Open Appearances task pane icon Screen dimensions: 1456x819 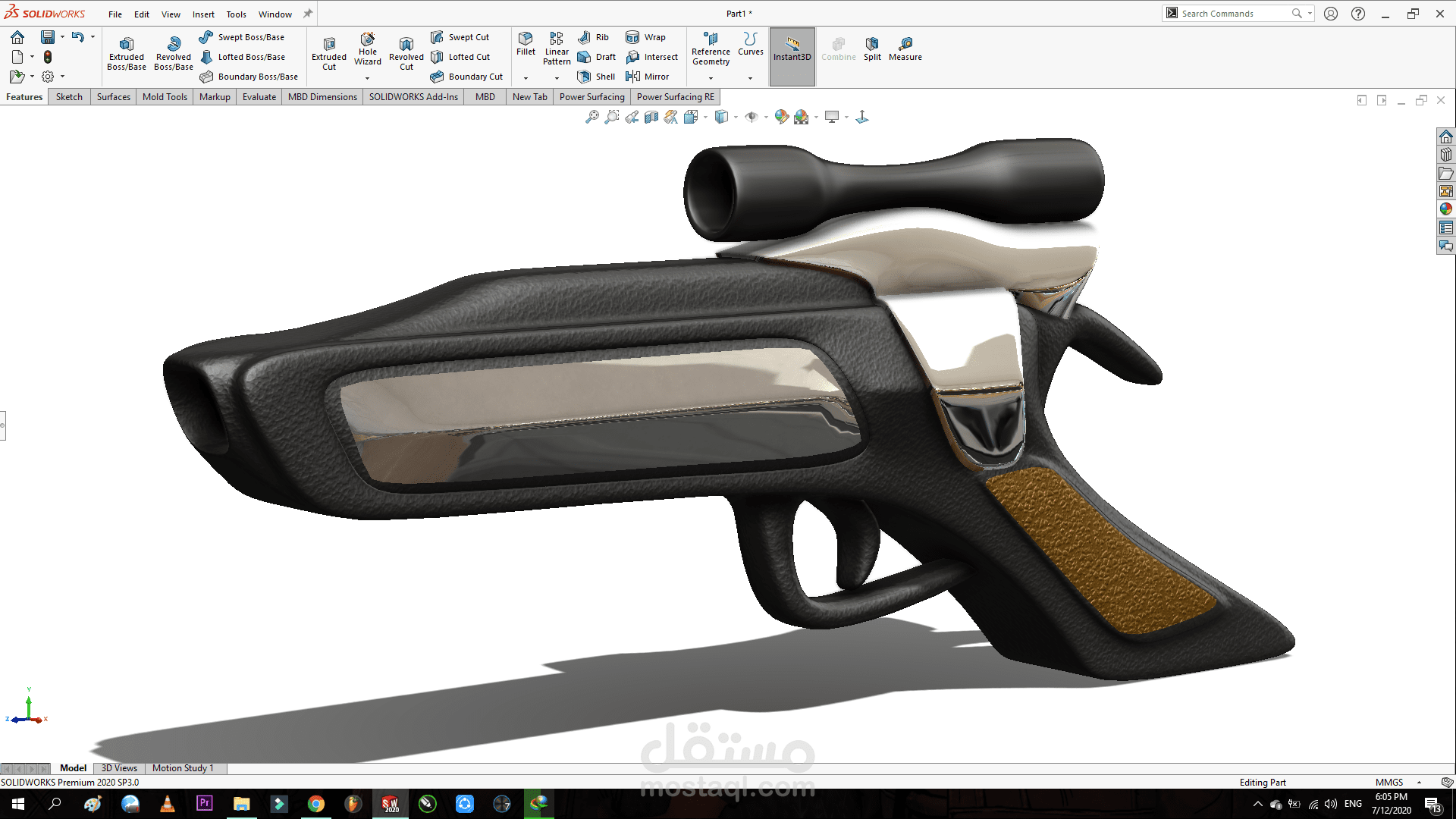click(1446, 209)
